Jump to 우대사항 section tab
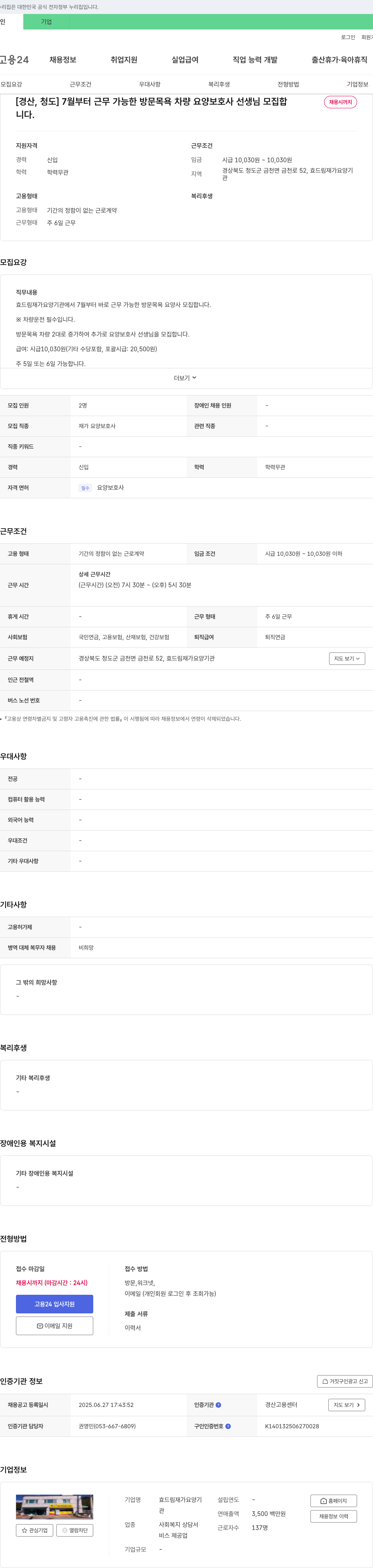 pos(150,84)
